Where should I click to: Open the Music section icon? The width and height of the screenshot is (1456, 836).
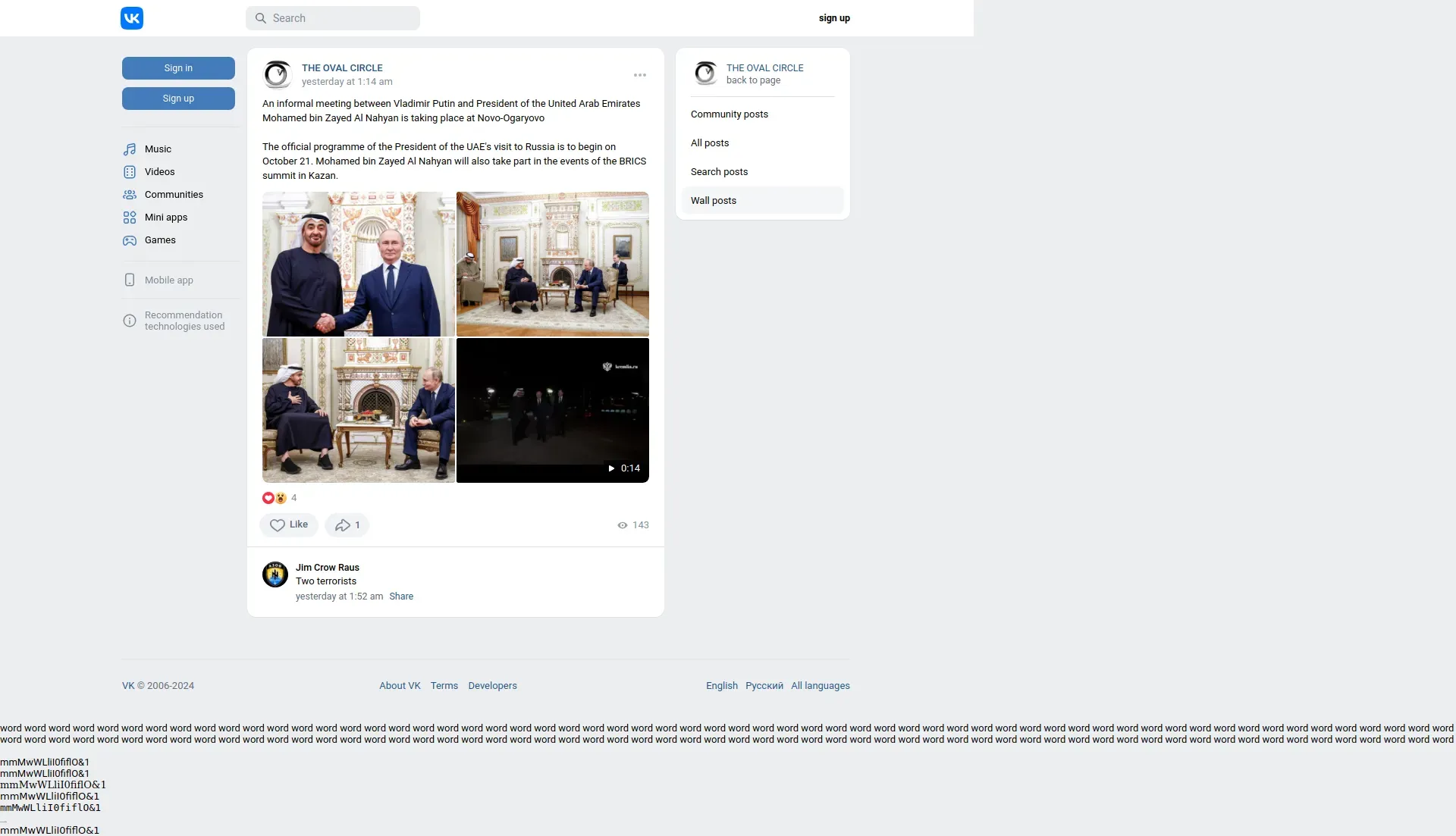[x=130, y=149]
